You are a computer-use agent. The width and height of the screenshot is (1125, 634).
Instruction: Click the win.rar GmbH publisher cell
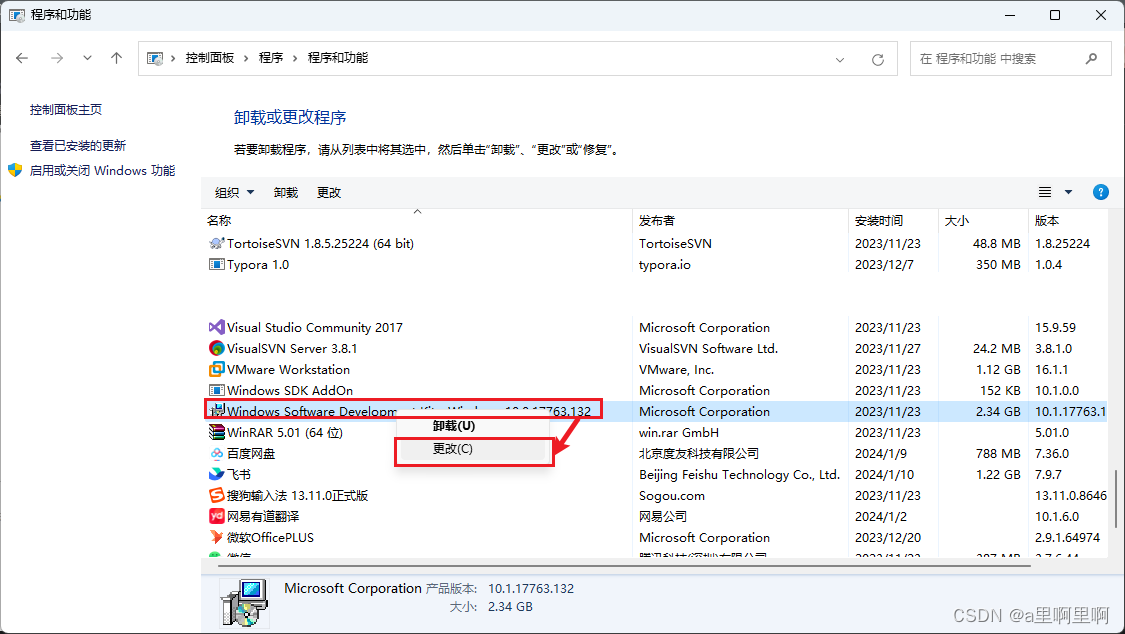679,432
